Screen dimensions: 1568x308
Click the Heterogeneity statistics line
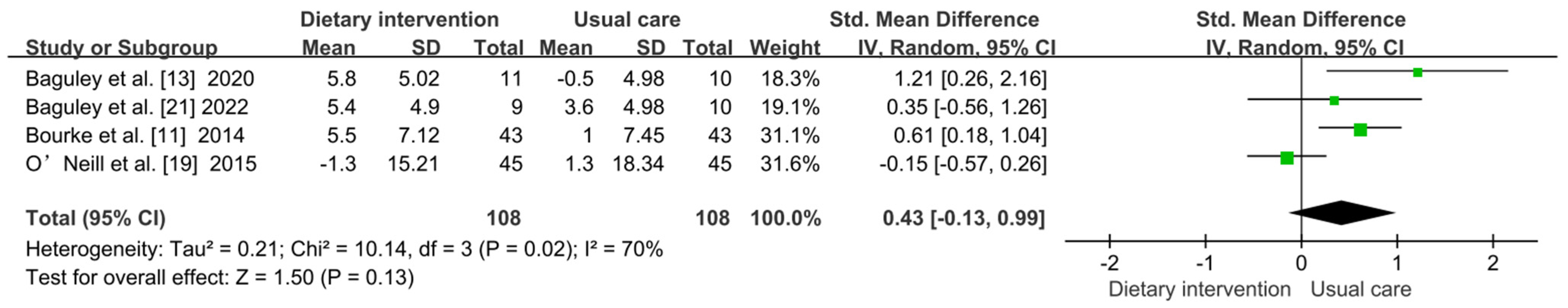coord(344,250)
